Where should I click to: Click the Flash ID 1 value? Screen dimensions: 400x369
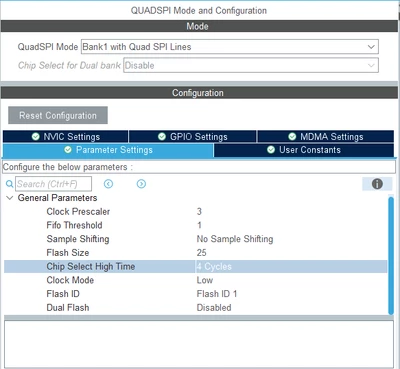click(x=217, y=294)
